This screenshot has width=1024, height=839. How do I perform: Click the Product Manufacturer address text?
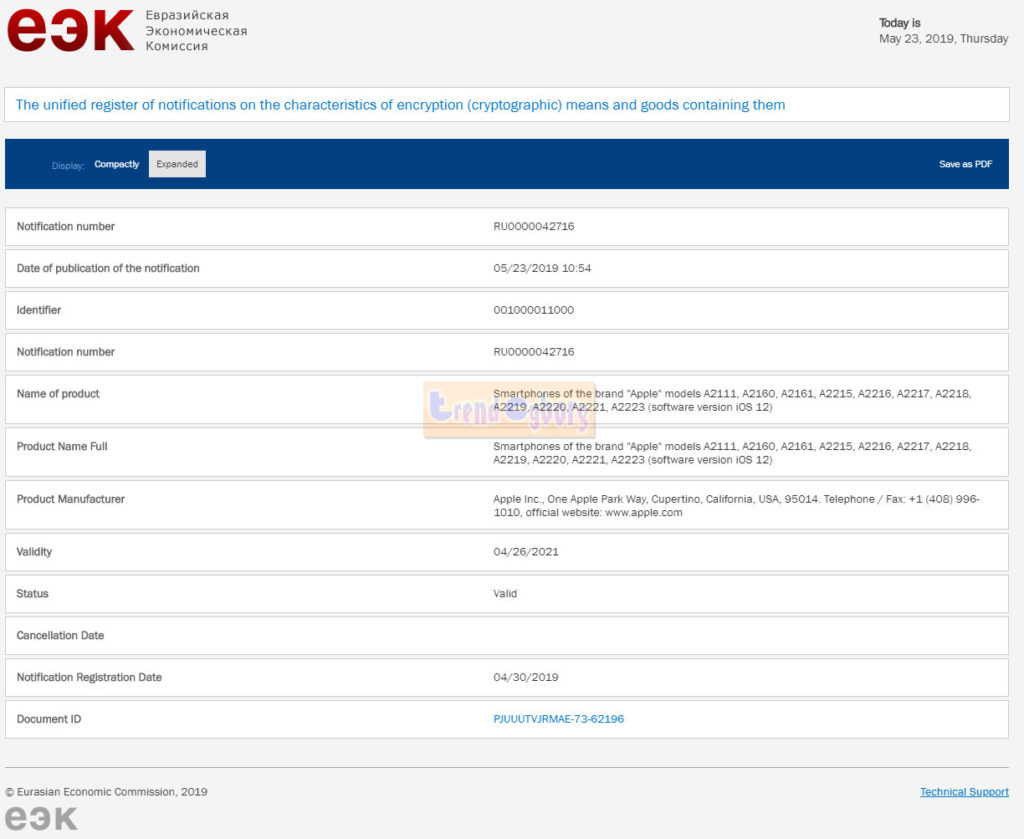[735, 505]
